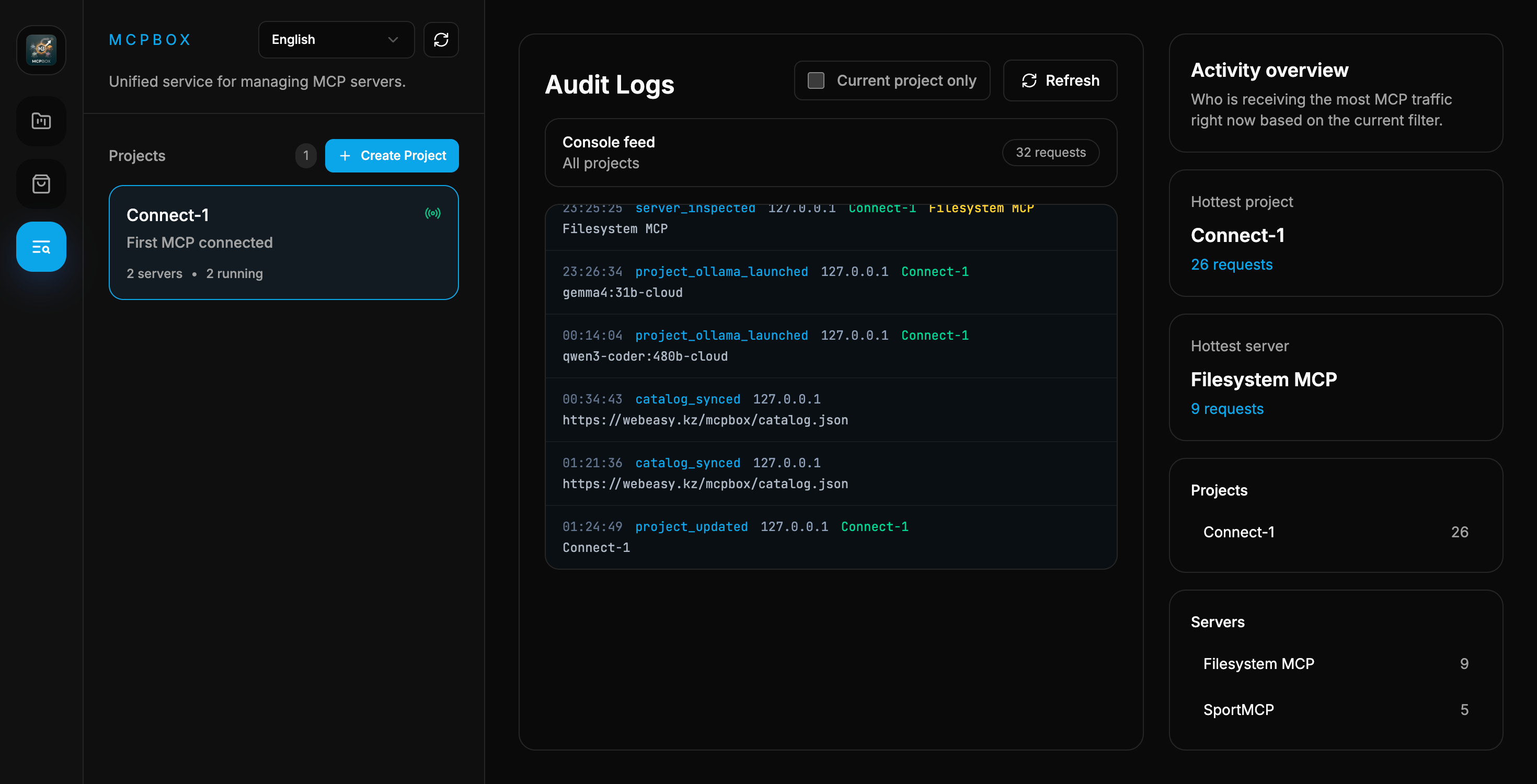This screenshot has width=1537, height=784.
Task: Click Connect-1 row in Projects activity list
Action: click(x=1335, y=532)
